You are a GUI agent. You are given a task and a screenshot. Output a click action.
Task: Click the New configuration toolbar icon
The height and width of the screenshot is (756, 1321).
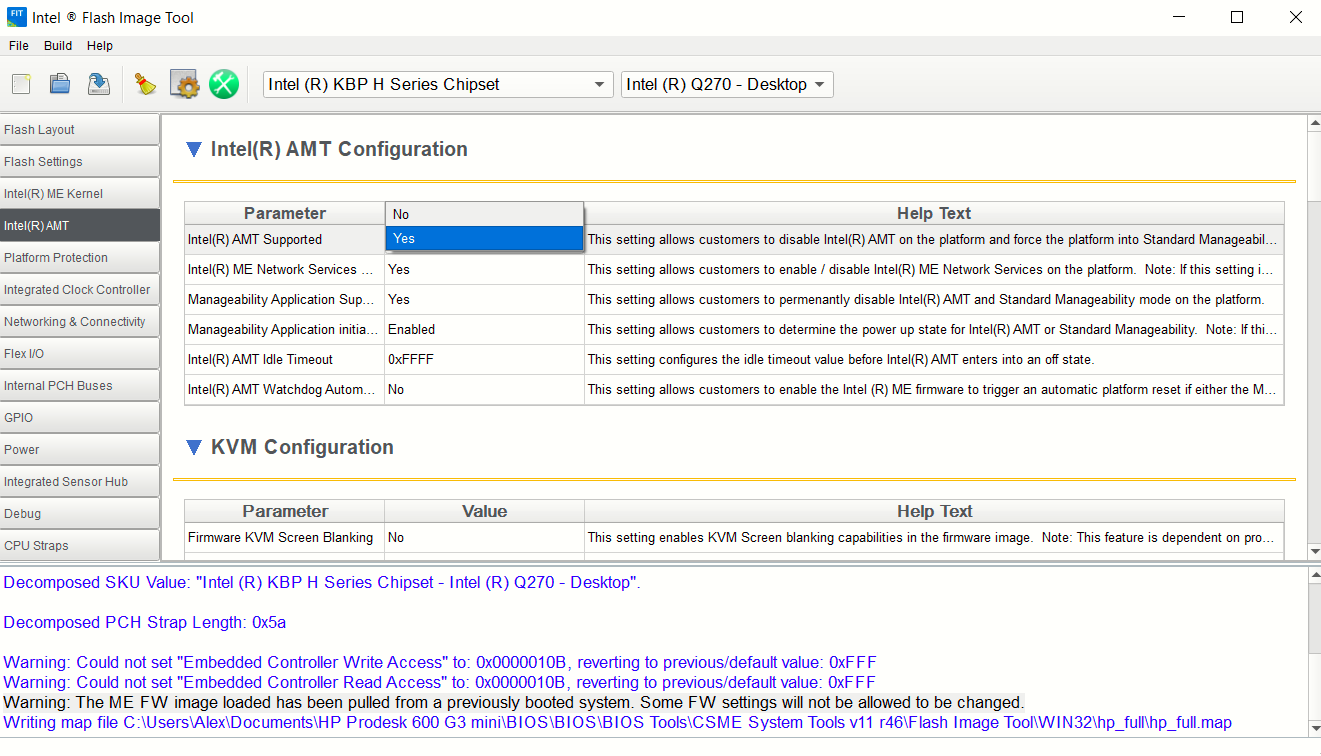(21, 84)
